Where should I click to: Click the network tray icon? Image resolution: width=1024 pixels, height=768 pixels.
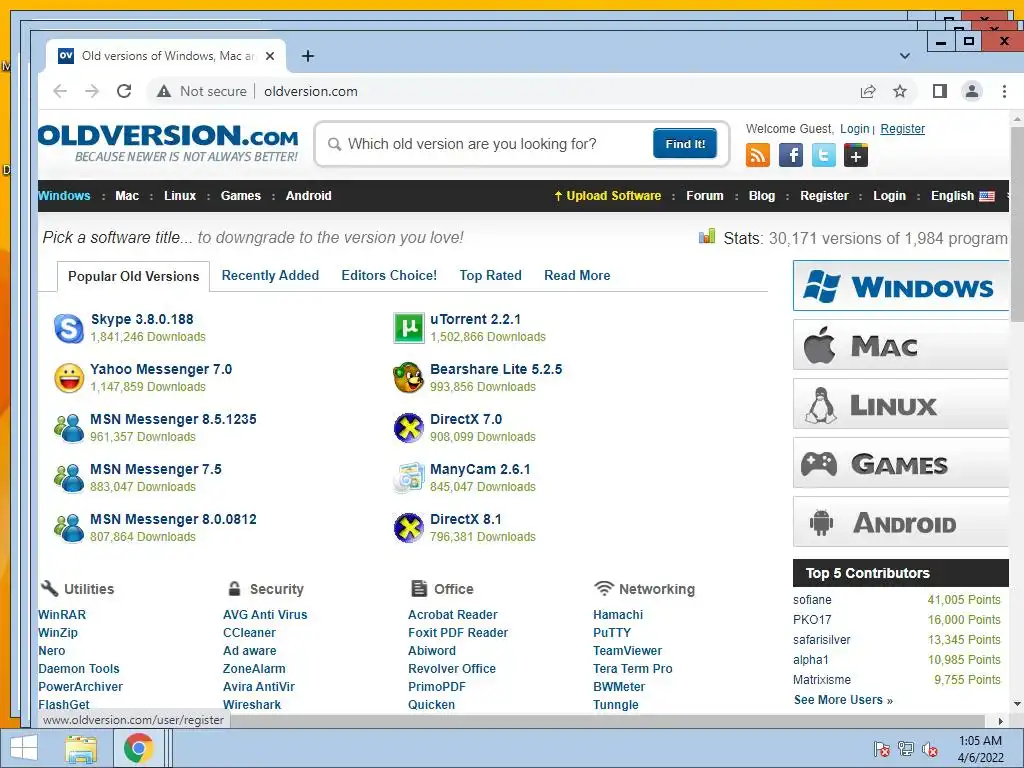coord(906,749)
